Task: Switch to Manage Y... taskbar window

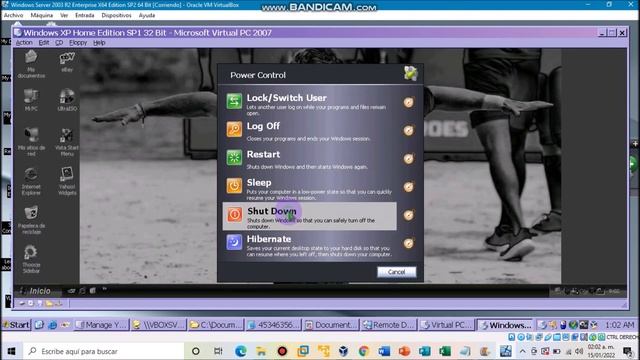Action: [102, 325]
